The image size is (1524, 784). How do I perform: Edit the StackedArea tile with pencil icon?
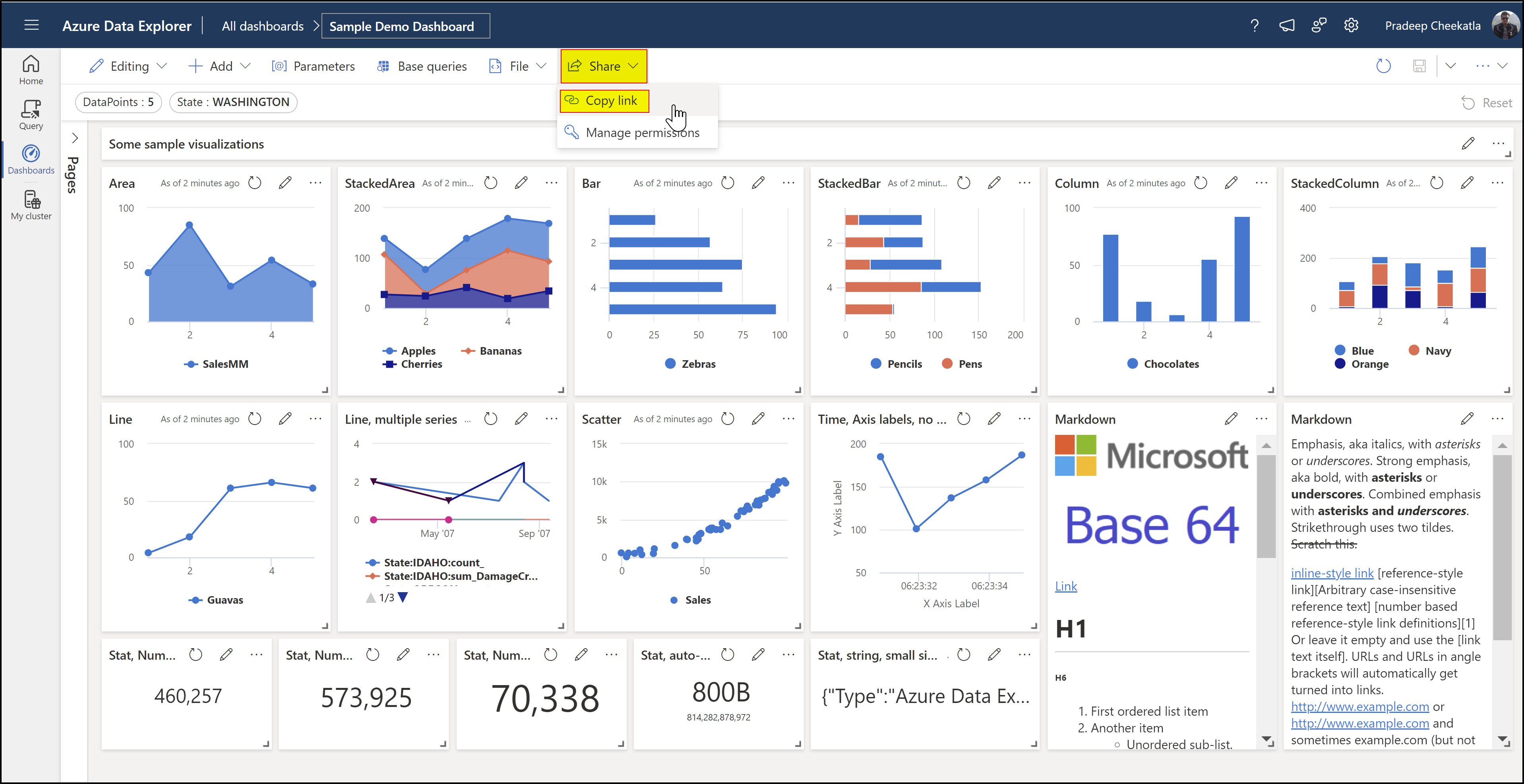tap(521, 183)
